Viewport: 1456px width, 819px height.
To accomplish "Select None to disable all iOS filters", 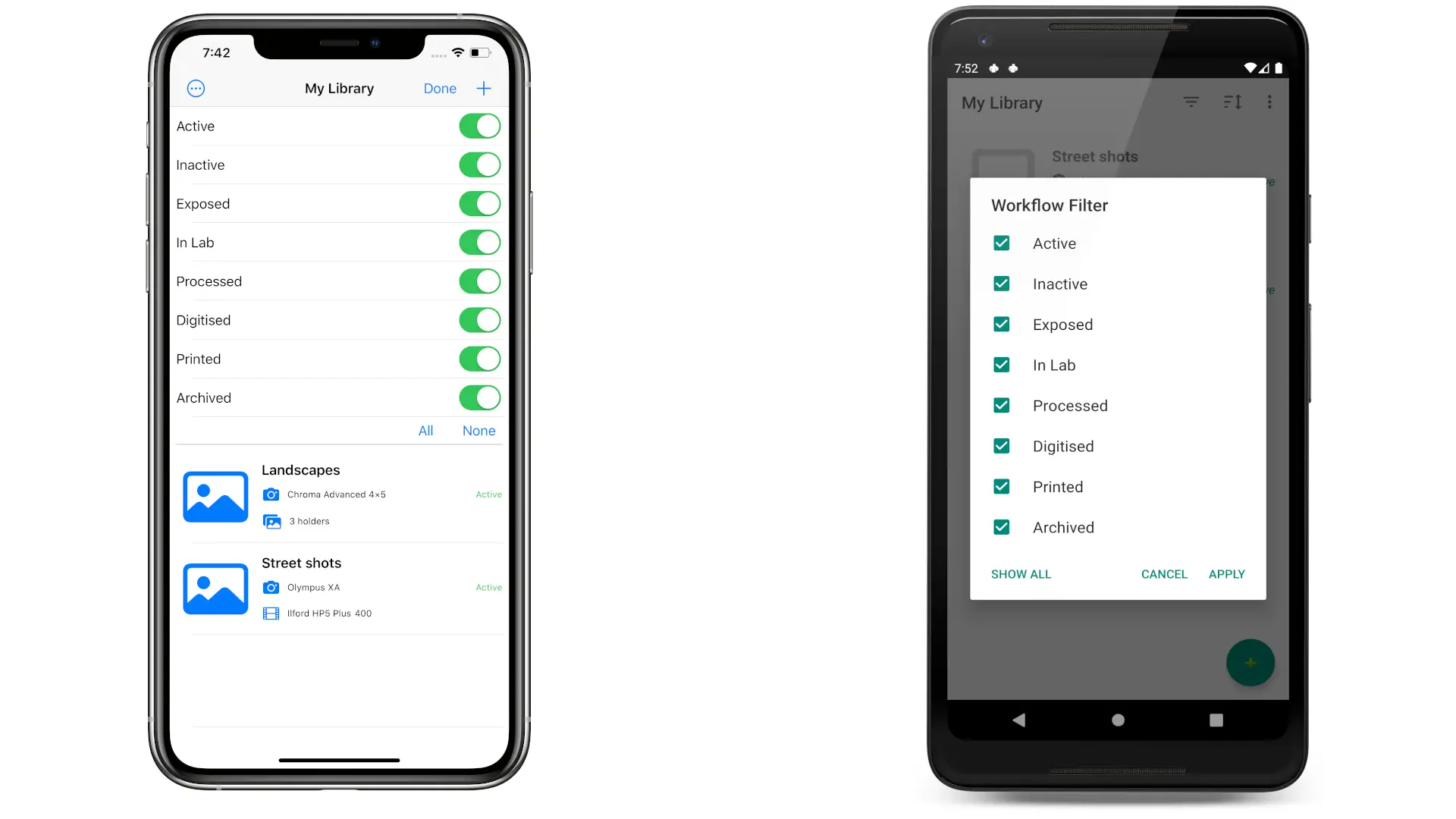I will point(479,430).
